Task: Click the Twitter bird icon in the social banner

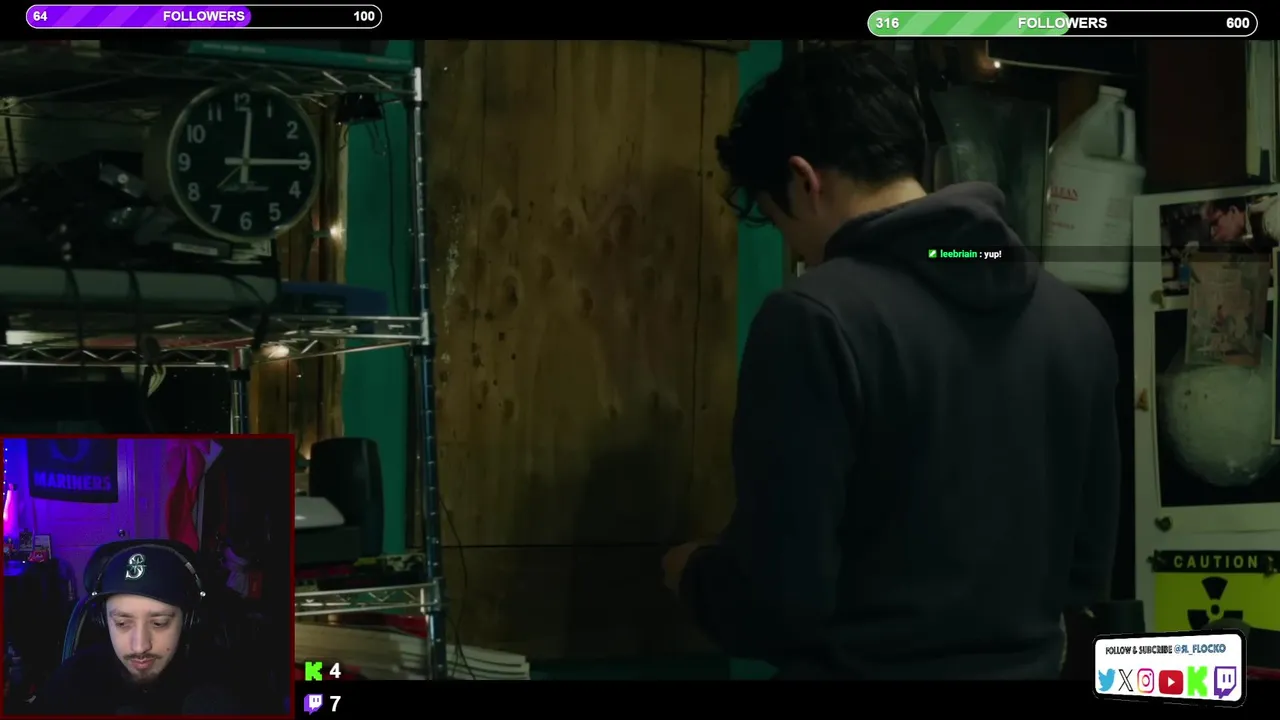Action: click(1106, 682)
